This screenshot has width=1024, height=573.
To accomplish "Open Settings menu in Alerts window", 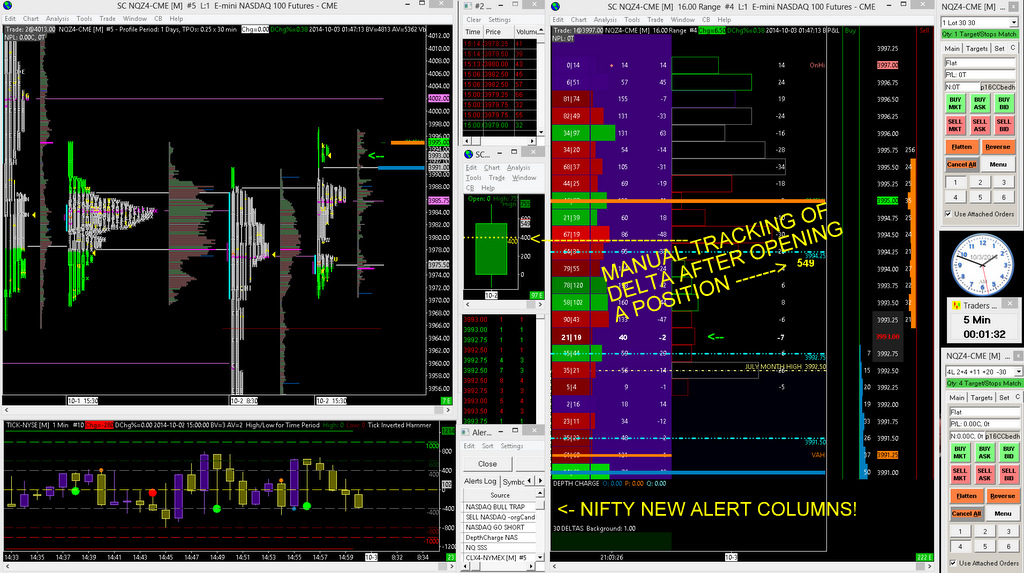I will click(511, 446).
